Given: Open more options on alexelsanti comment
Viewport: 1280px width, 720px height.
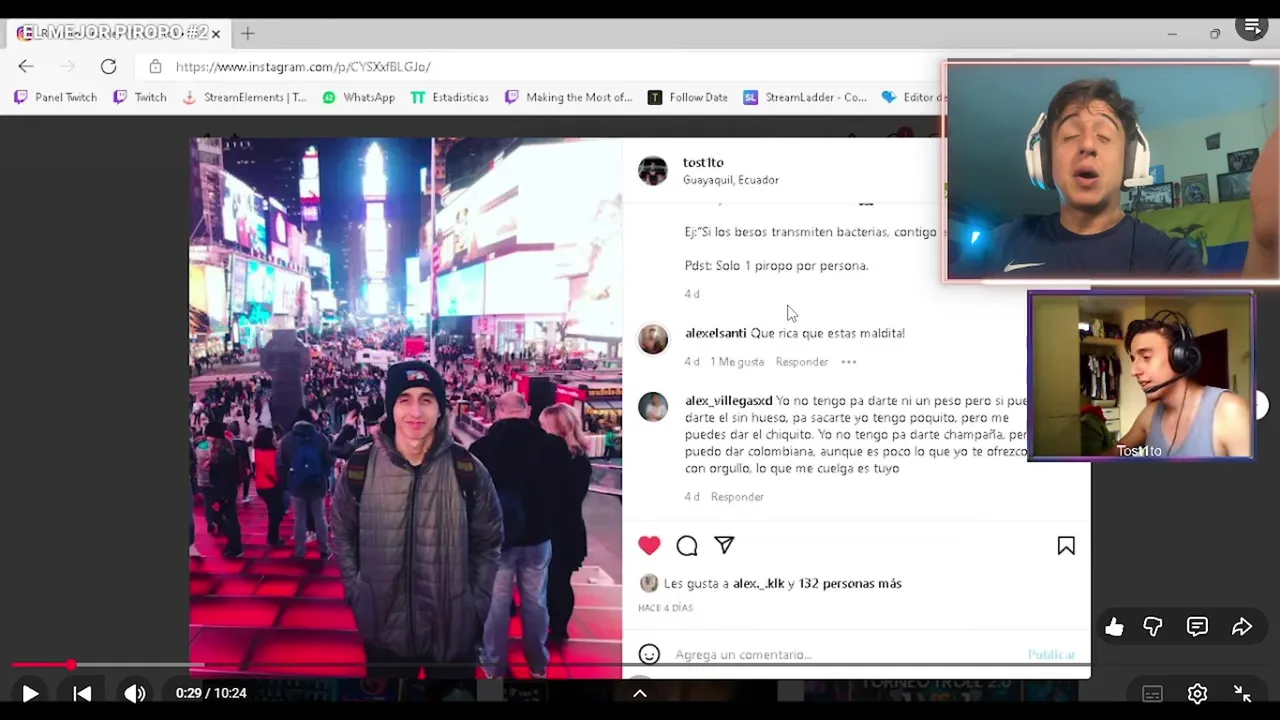Looking at the screenshot, I should [849, 362].
